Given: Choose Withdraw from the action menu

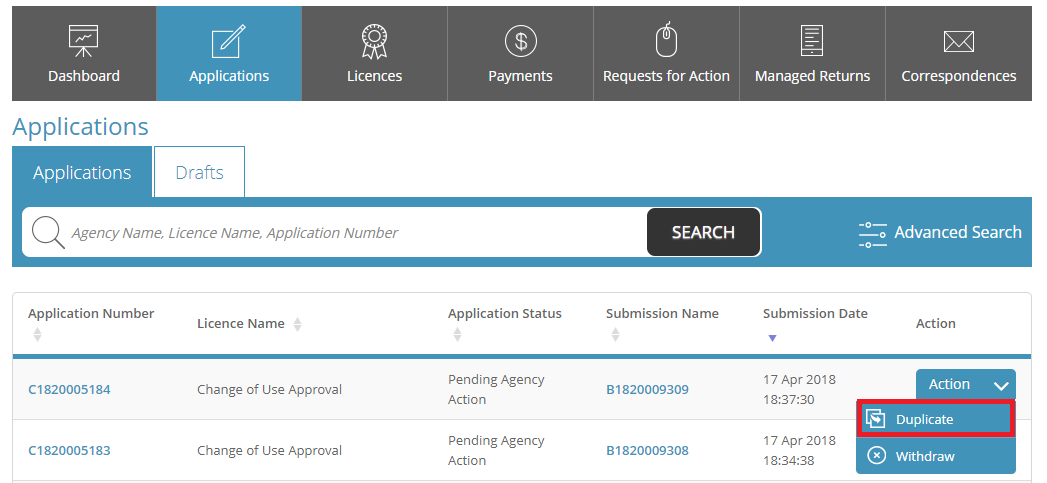Looking at the screenshot, I should (x=935, y=456).
